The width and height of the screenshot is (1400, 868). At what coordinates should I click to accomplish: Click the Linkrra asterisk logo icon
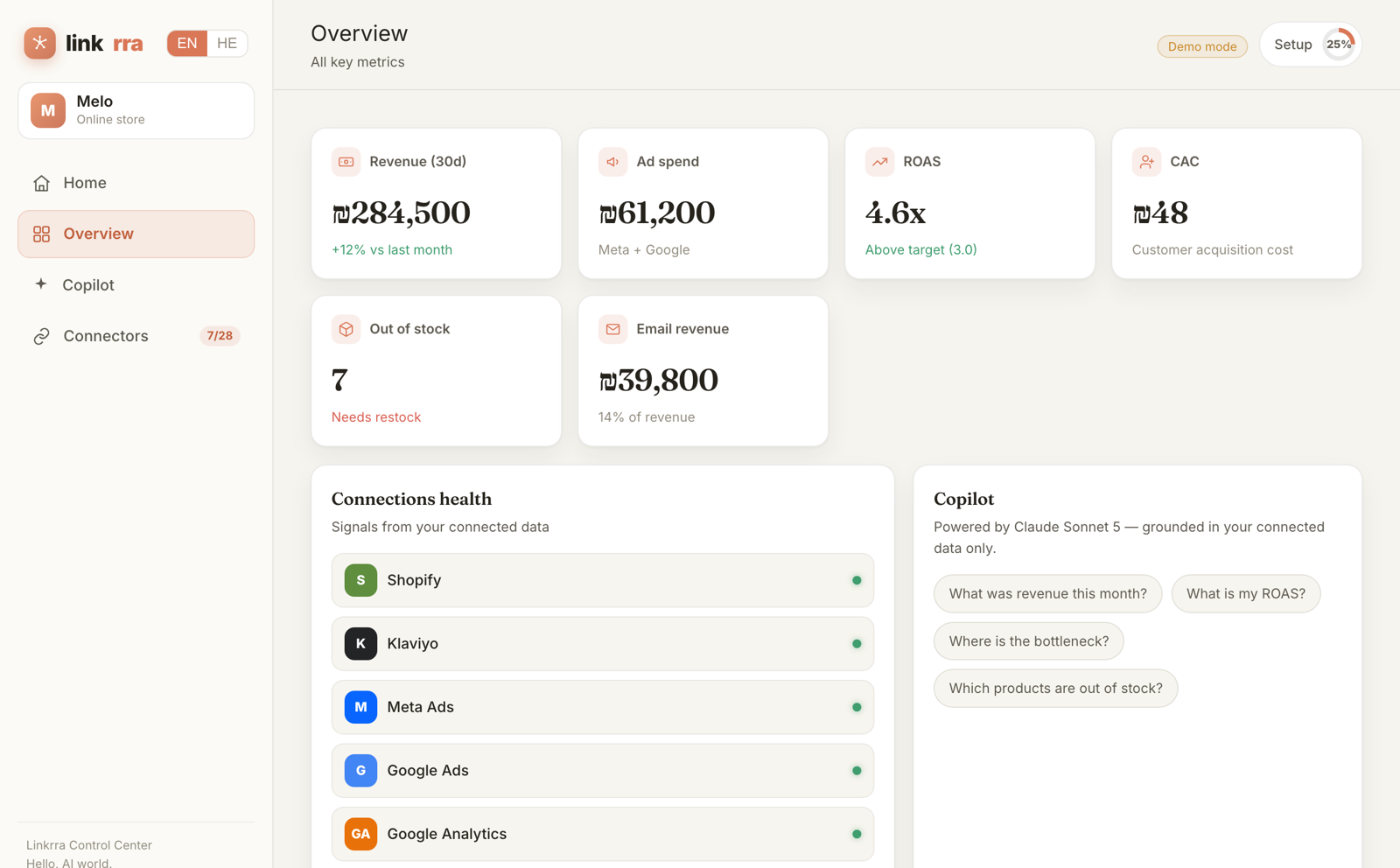pyautogui.click(x=39, y=43)
